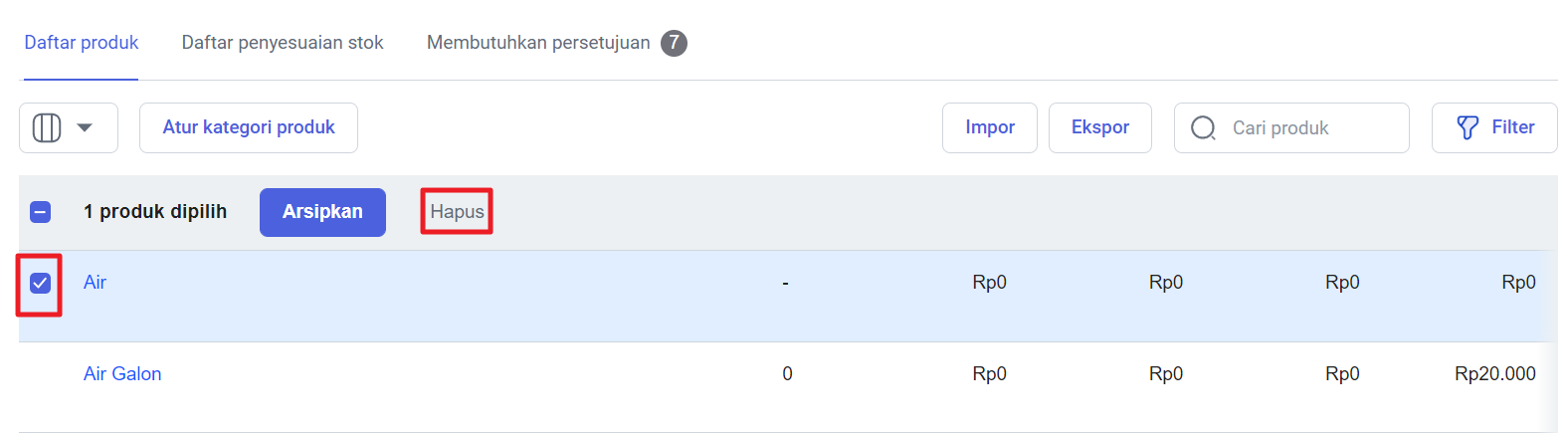
Task: Open the Air Galon product link
Action: point(122,374)
